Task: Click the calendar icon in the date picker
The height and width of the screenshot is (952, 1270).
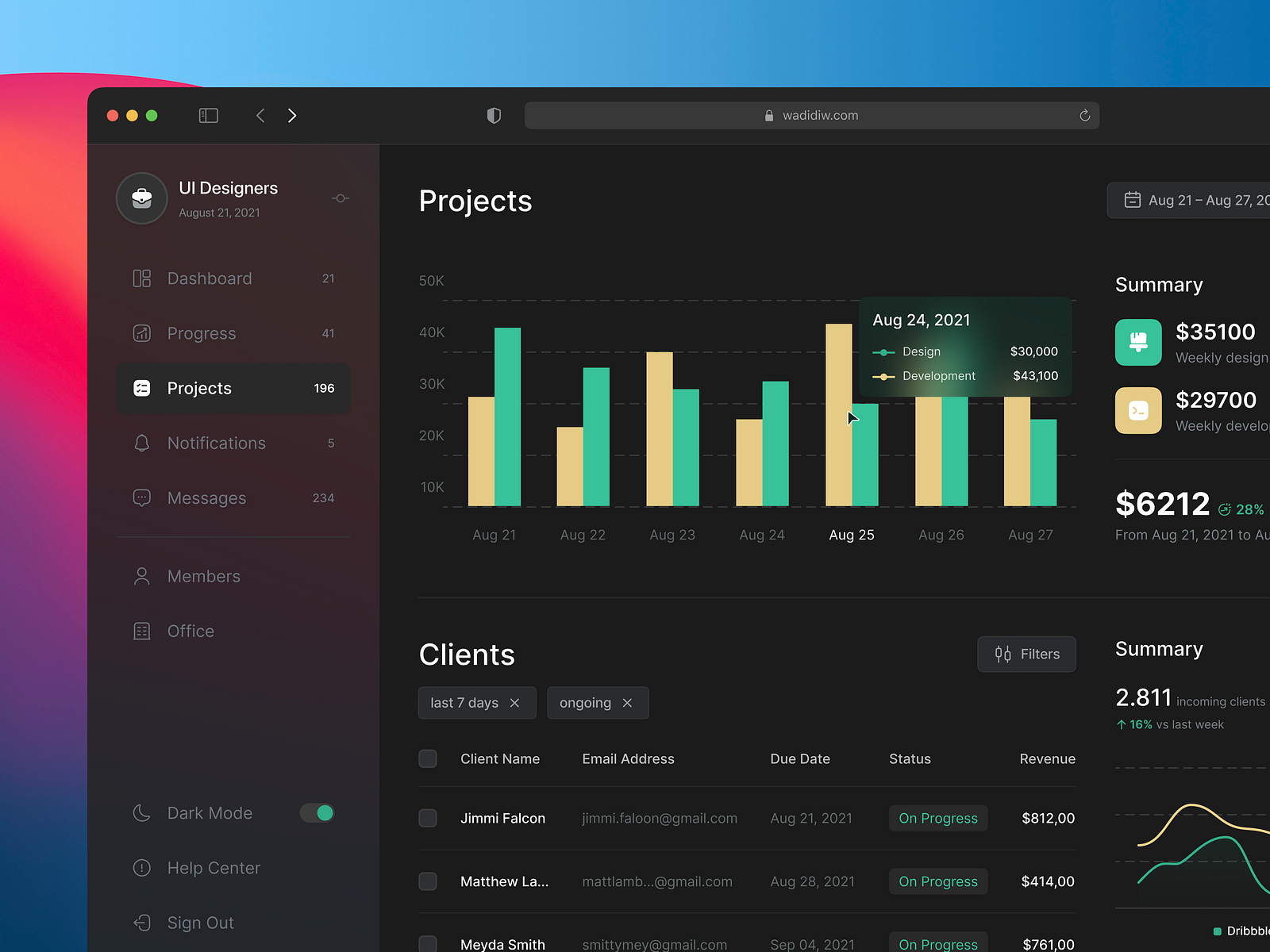Action: pyautogui.click(x=1133, y=200)
